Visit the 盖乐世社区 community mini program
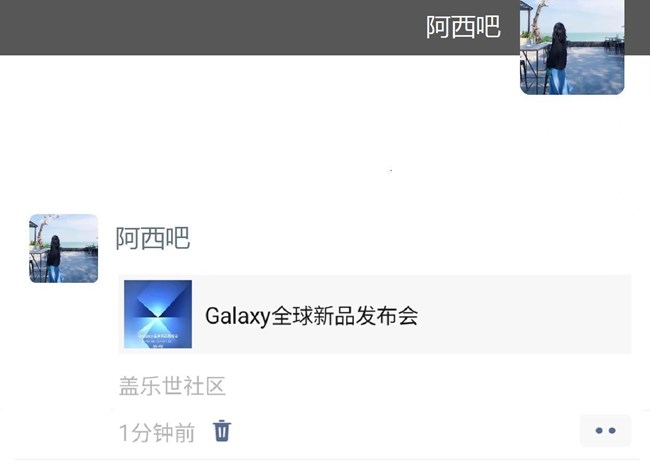Image resolution: width=650 pixels, height=466 pixels. pos(172,386)
